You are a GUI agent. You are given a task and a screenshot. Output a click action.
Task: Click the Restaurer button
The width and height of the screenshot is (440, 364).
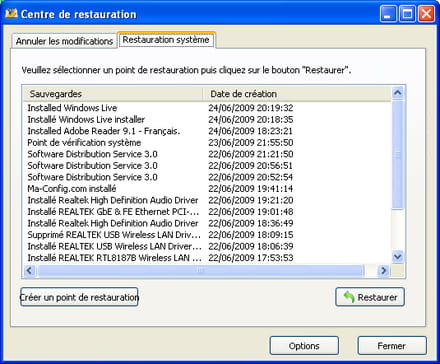tap(370, 297)
